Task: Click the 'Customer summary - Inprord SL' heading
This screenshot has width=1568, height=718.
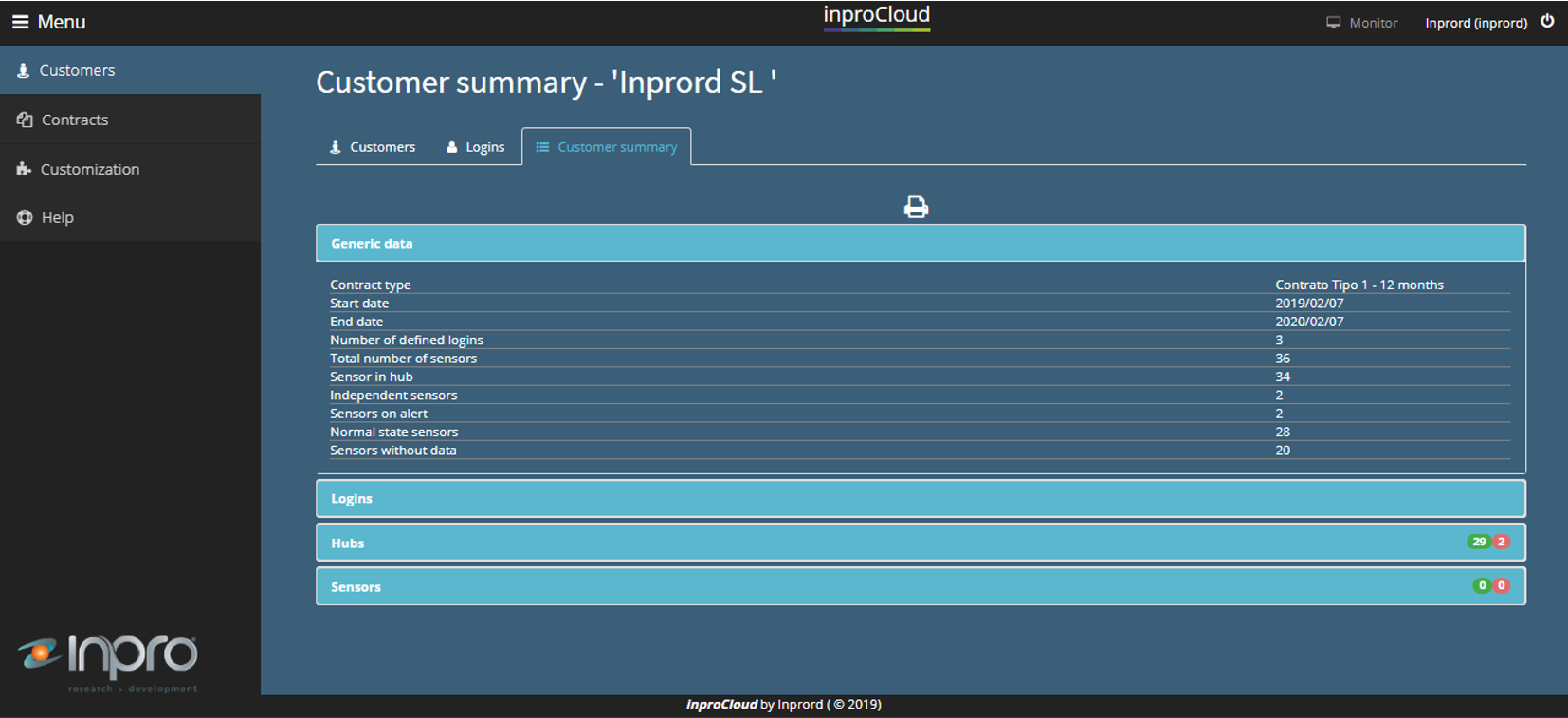Action: pyautogui.click(x=546, y=83)
